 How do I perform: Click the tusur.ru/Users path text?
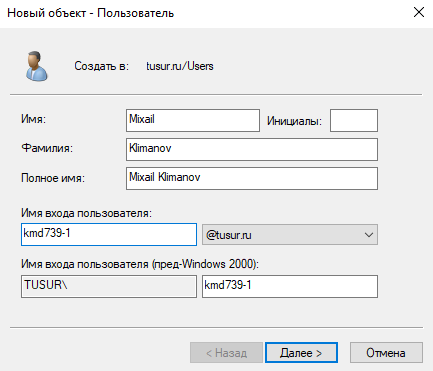point(180,66)
